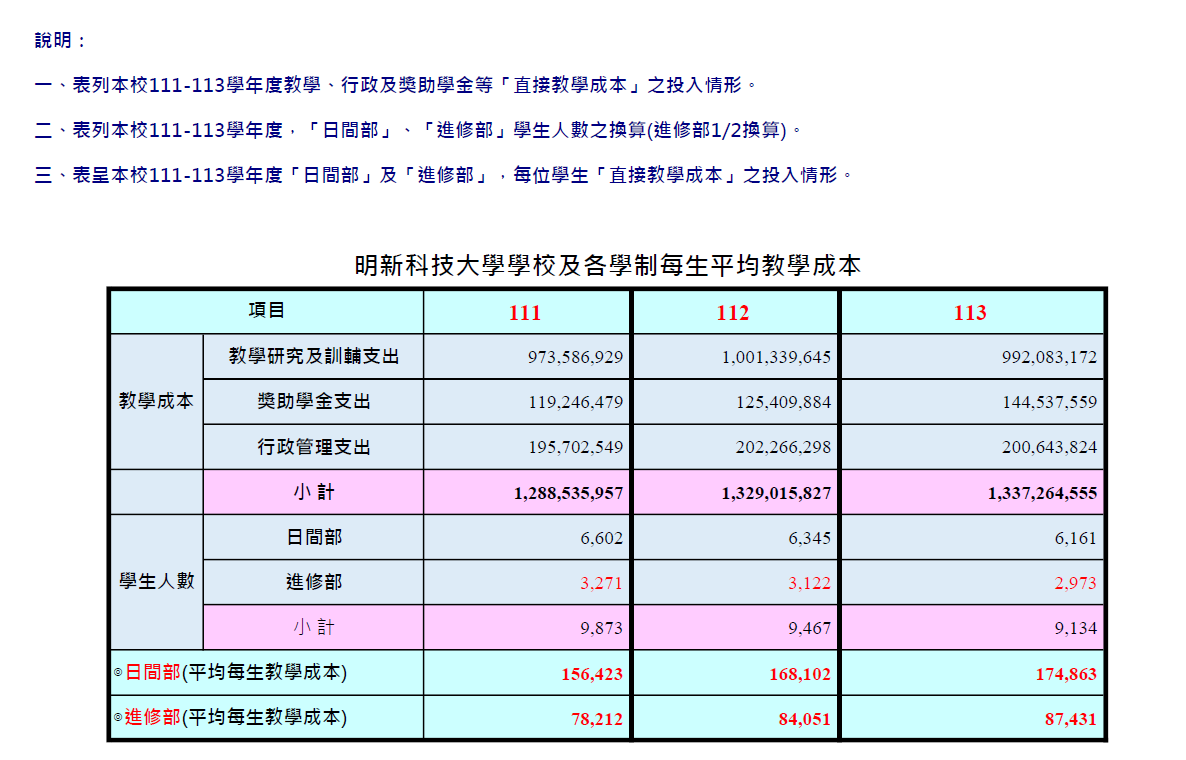Click the second note line about 學生人數之換算

coord(418,130)
